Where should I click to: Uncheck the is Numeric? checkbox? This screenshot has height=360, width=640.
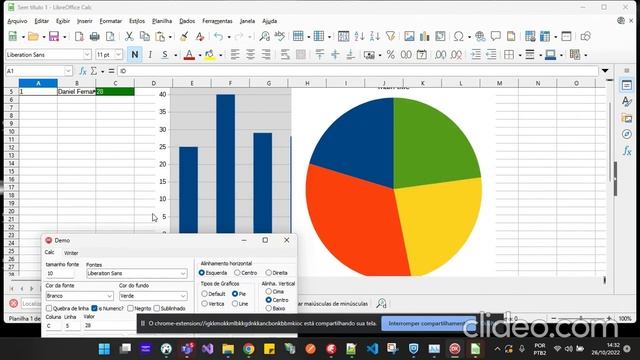[94, 308]
